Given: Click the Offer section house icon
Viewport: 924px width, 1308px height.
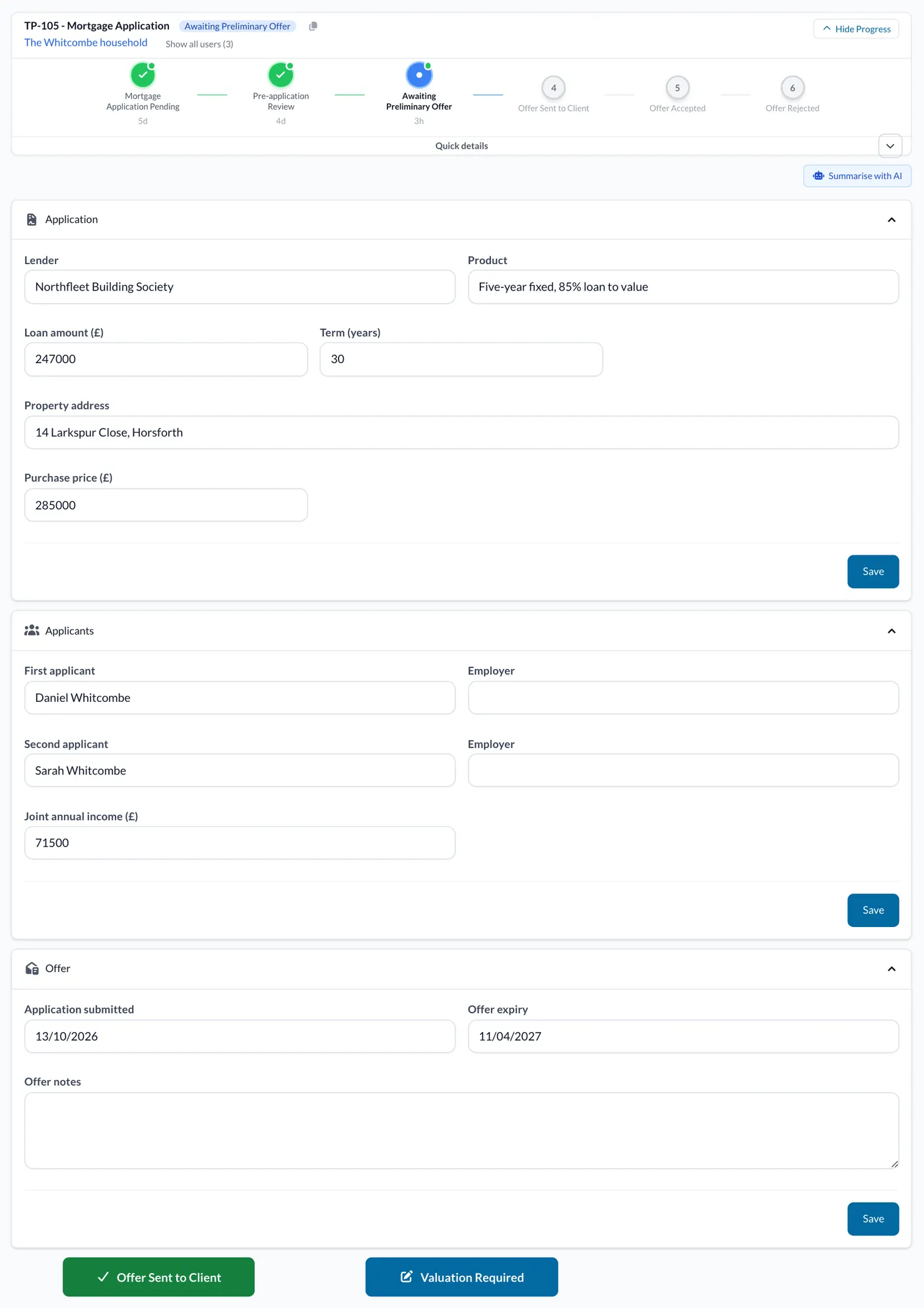Looking at the screenshot, I should pos(32,969).
